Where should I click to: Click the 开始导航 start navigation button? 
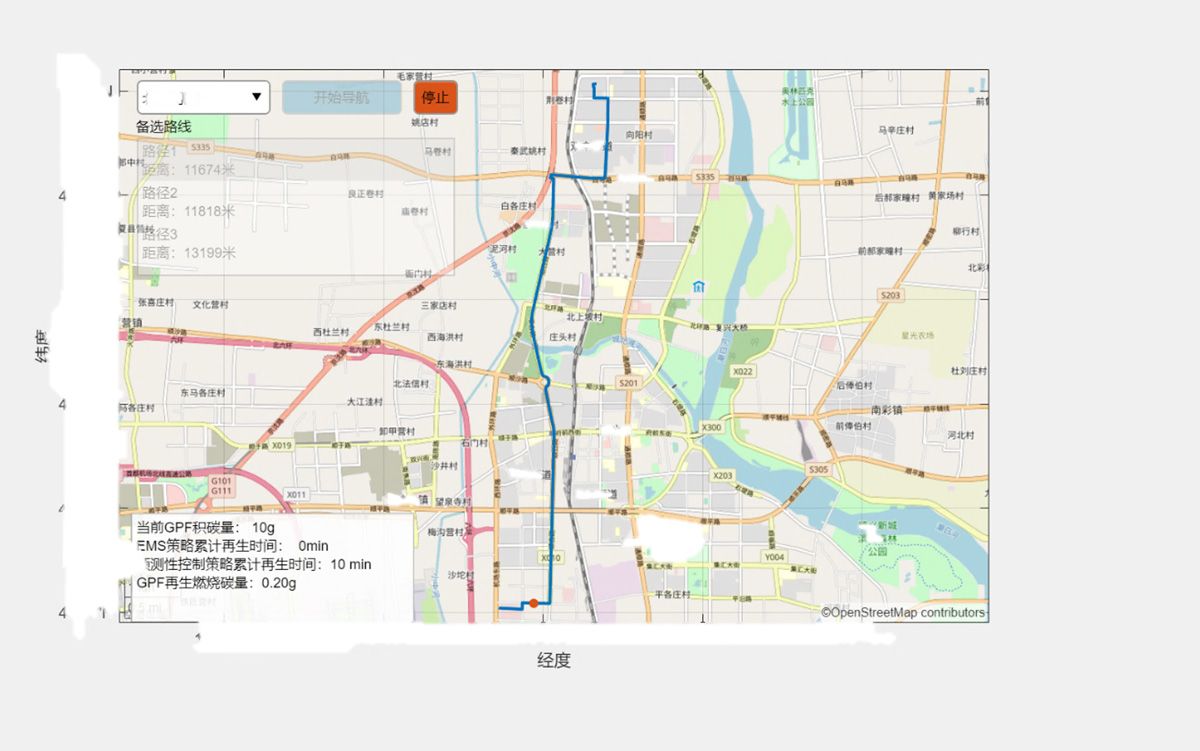pos(342,97)
